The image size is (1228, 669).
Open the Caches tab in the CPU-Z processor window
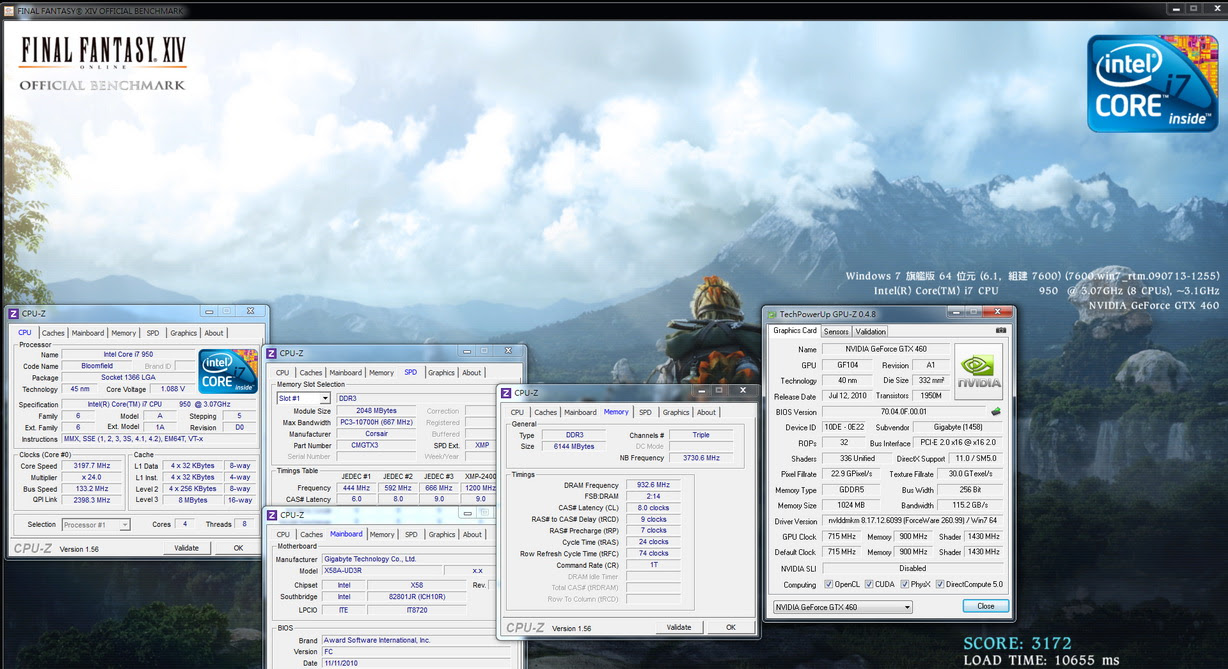point(53,333)
